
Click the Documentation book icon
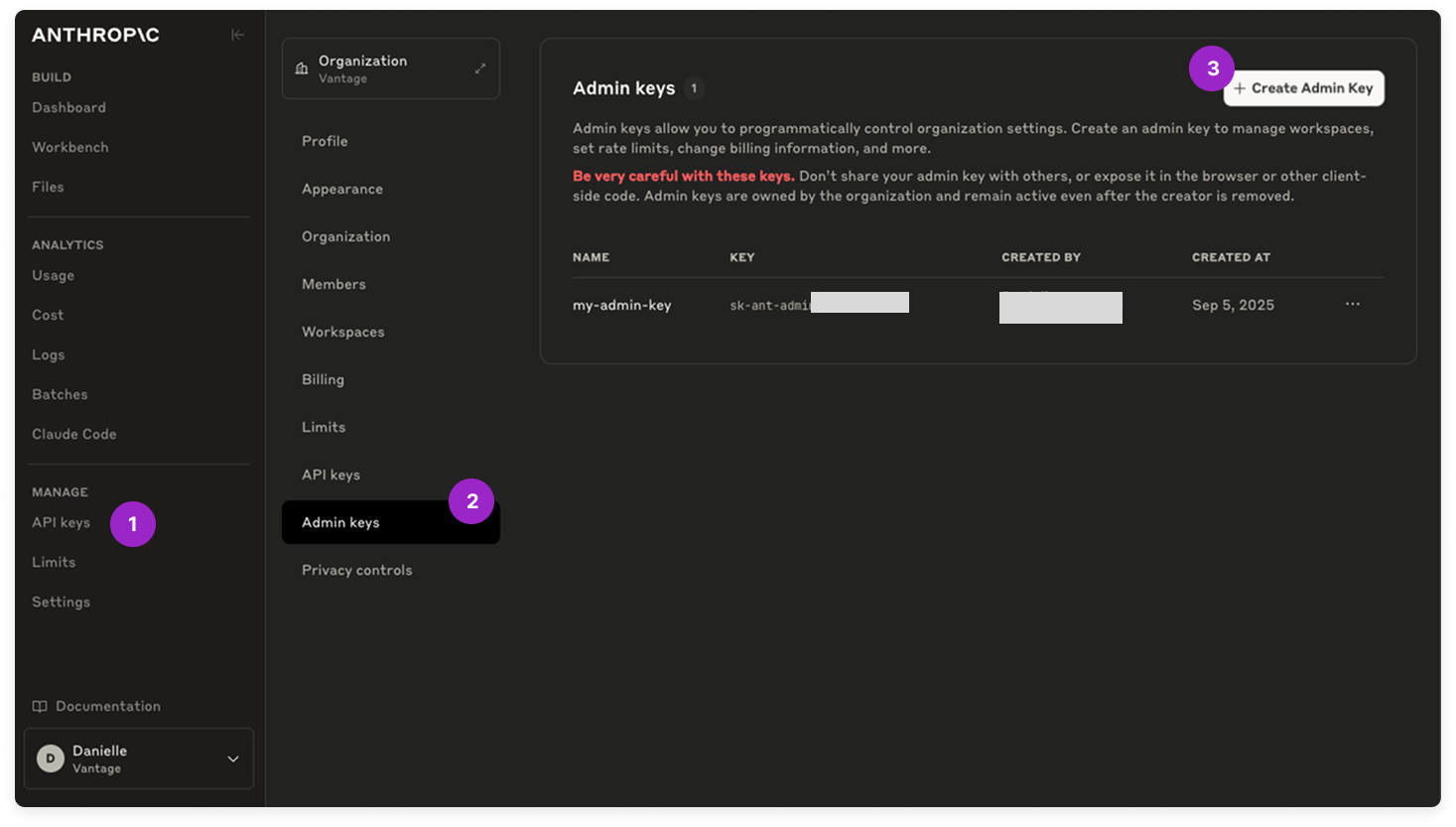(x=40, y=706)
